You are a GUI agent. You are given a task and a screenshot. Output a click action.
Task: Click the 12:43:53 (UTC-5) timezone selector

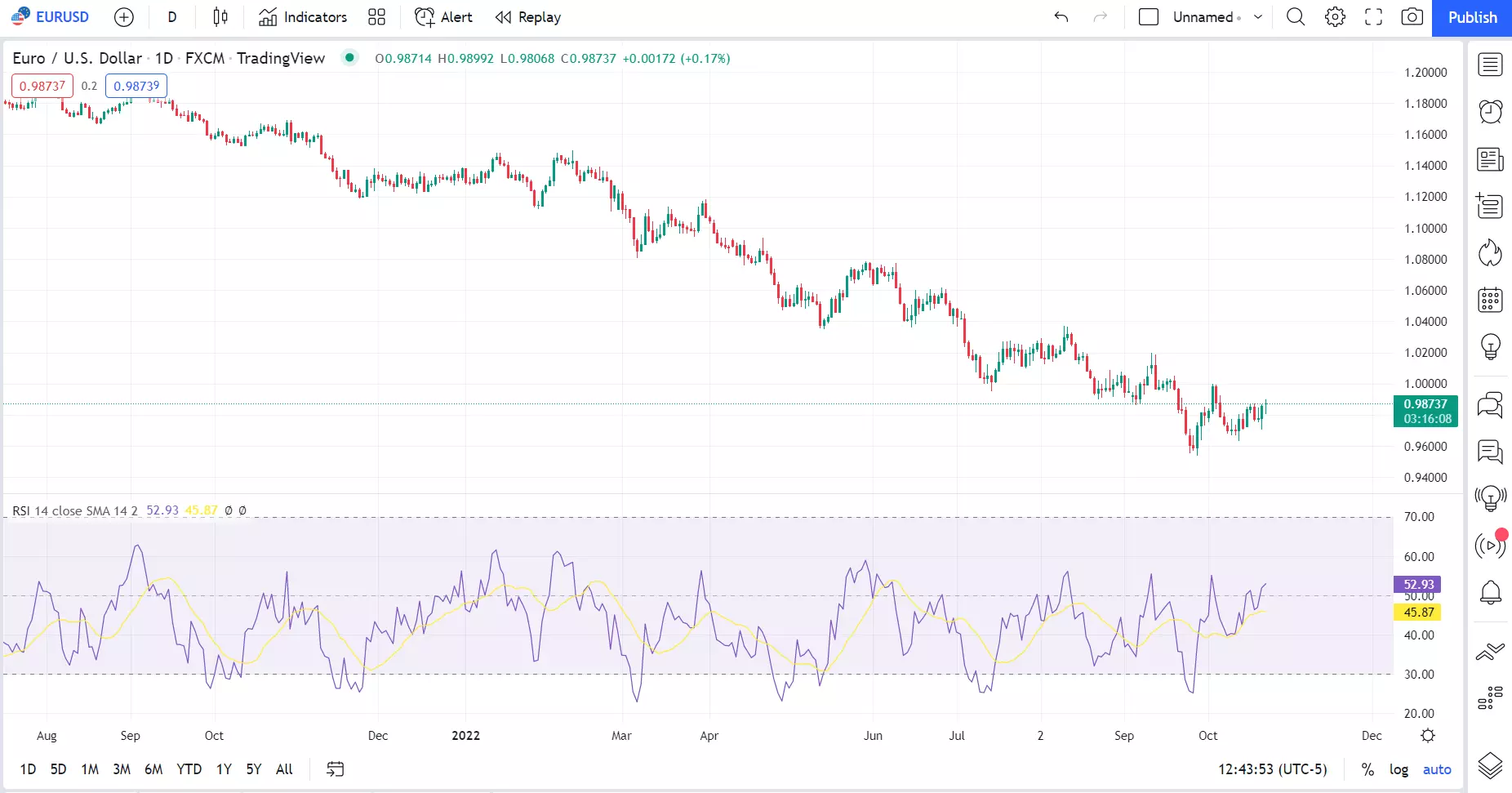pos(1273,769)
